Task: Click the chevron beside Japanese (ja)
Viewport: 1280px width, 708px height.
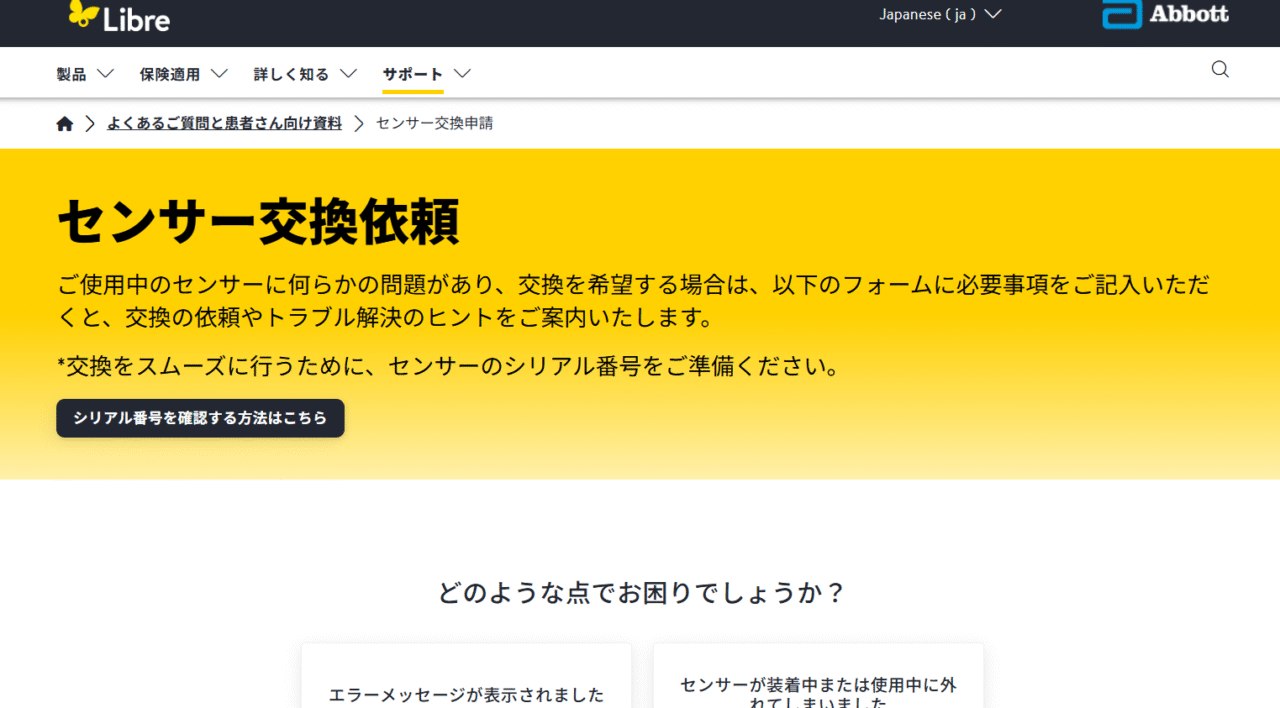Action: tap(992, 14)
